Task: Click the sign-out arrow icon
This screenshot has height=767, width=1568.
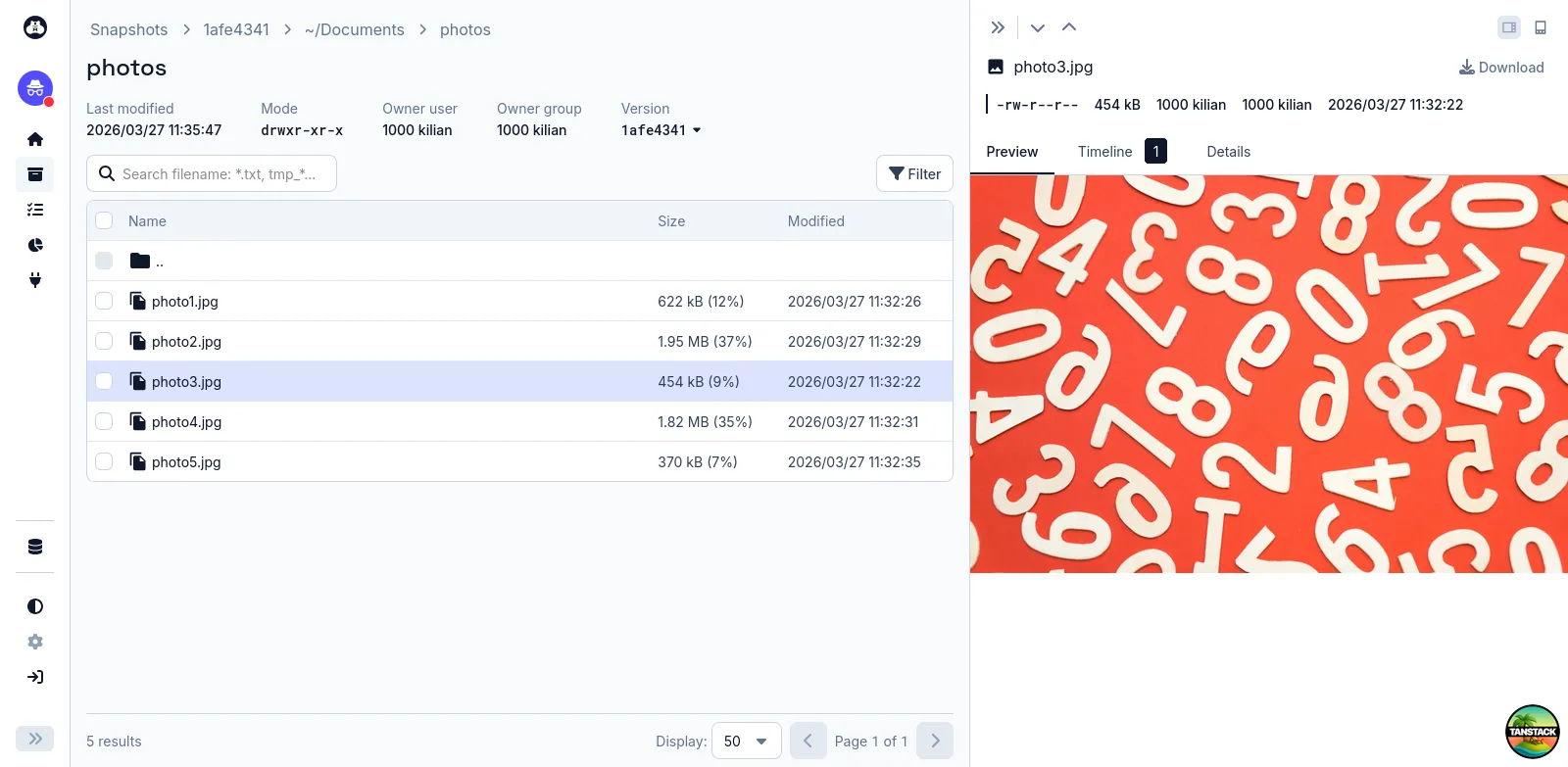Action: click(x=35, y=677)
